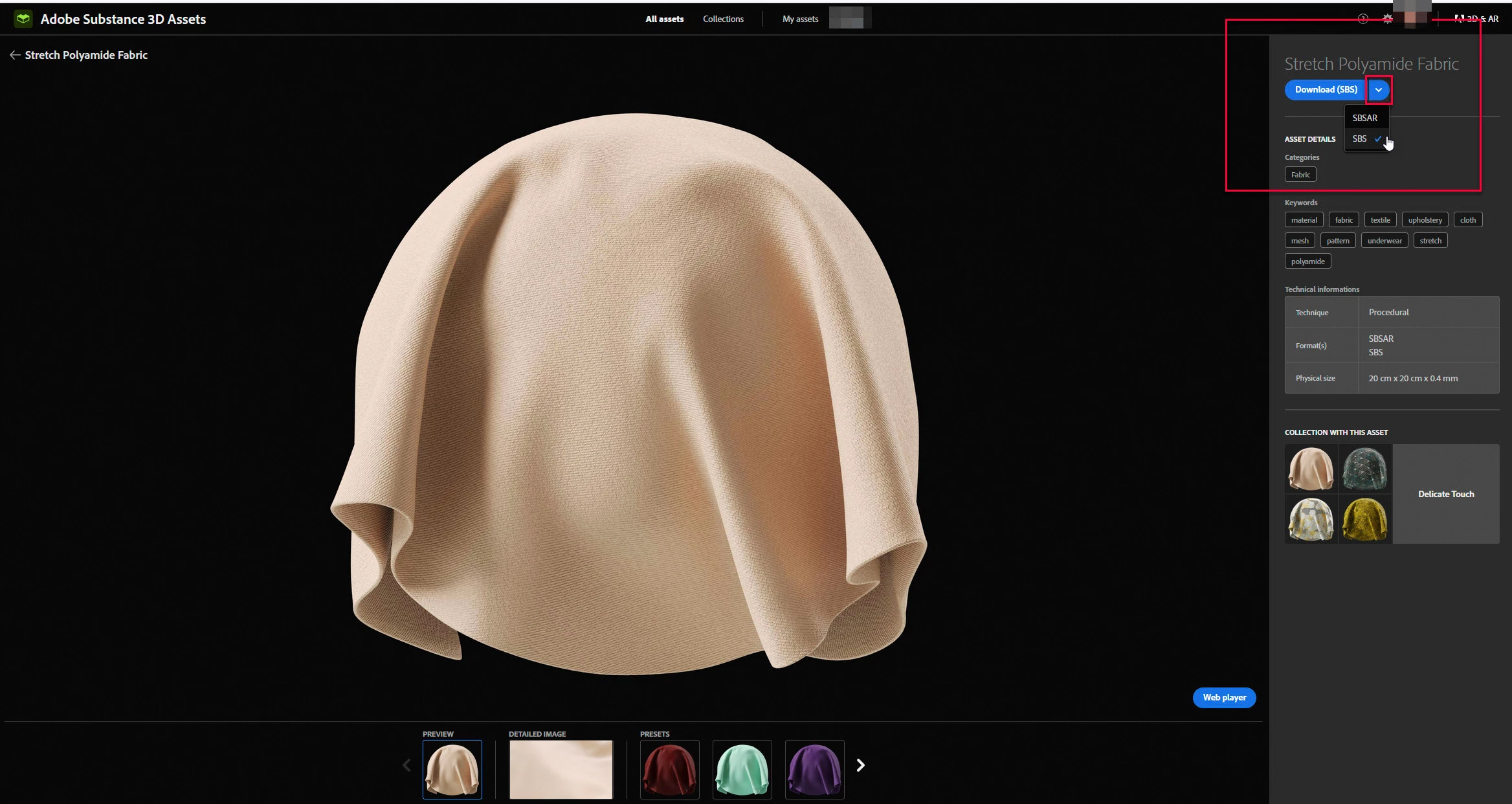Viewport: 1512px width, 804px height.
Task: Click the upholstery keyword tag
Action: [1425, 220]
